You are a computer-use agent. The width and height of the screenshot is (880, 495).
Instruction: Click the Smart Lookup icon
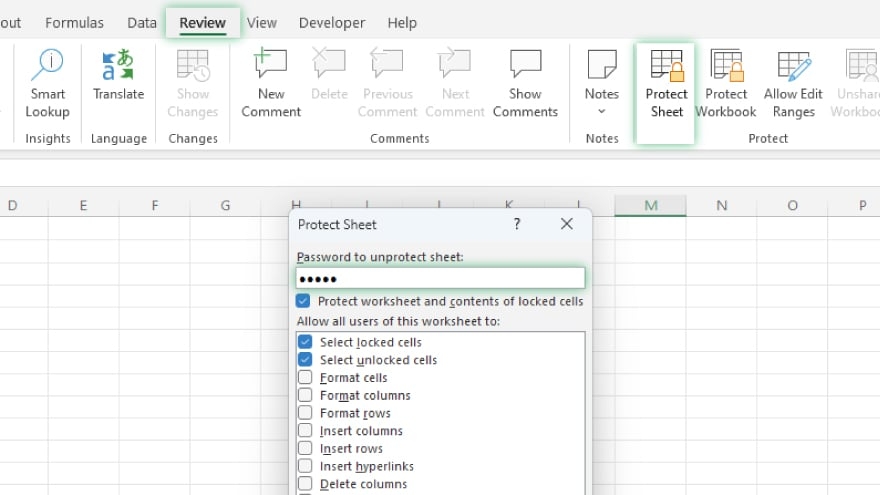[47, 66]
